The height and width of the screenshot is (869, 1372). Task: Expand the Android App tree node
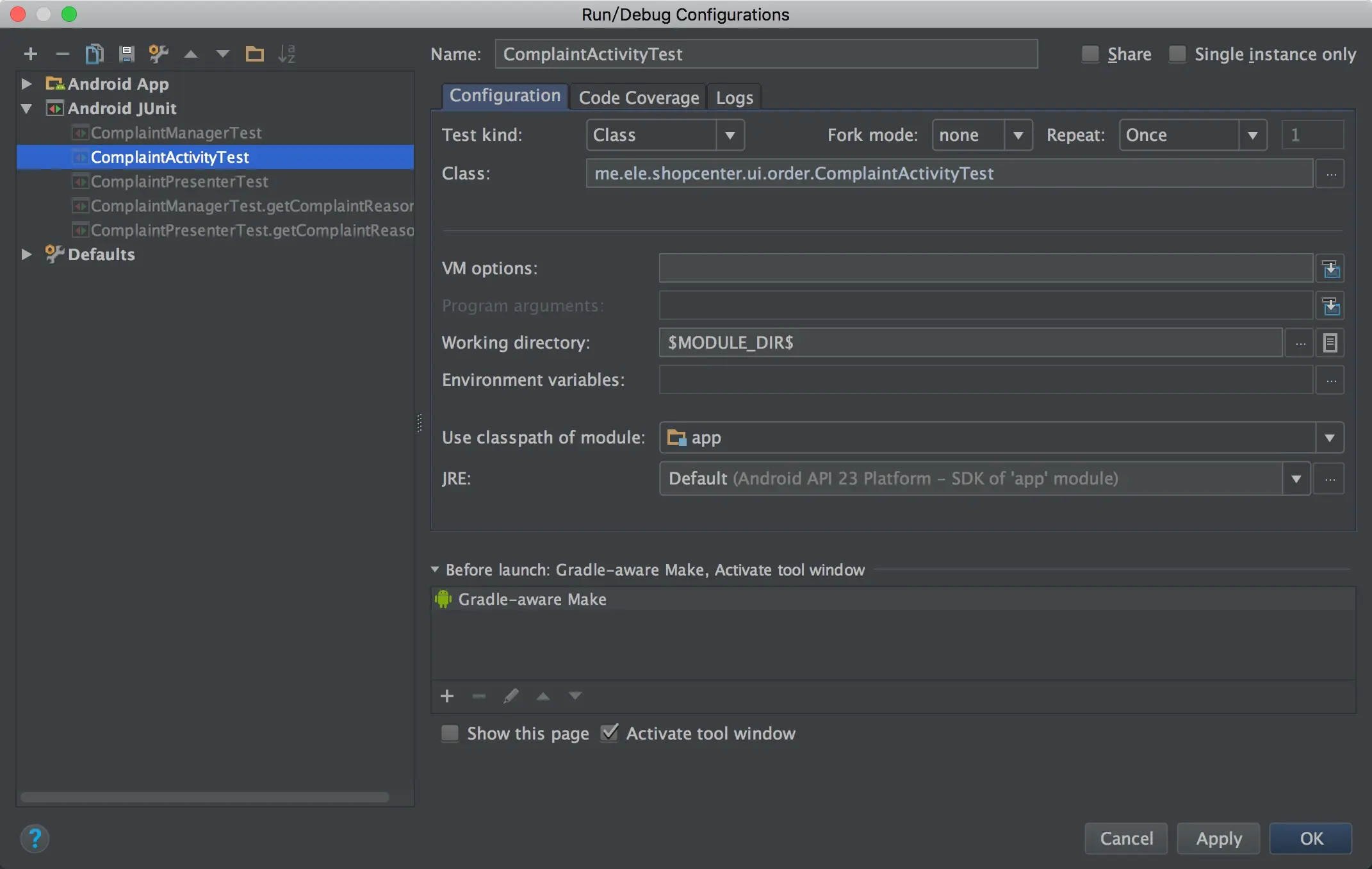(x=26, y=84)
